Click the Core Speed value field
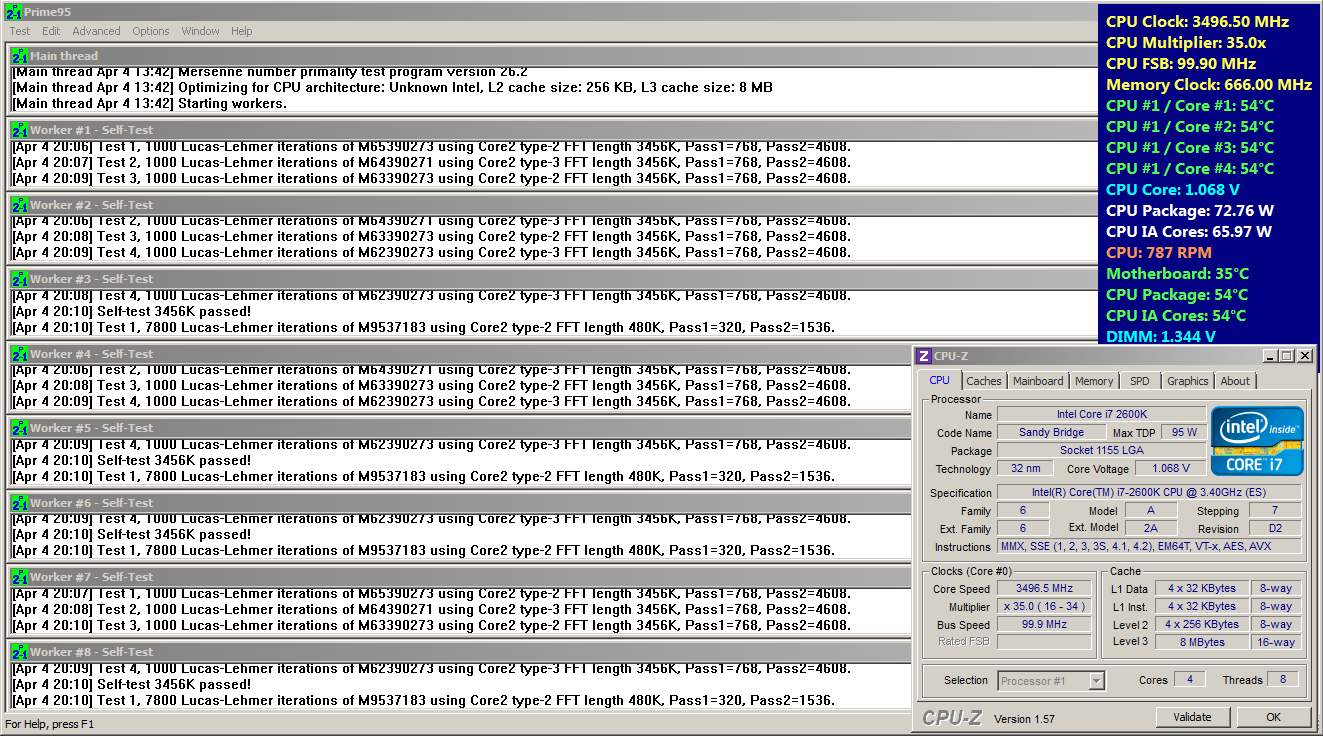 [x=1044, y=589]
